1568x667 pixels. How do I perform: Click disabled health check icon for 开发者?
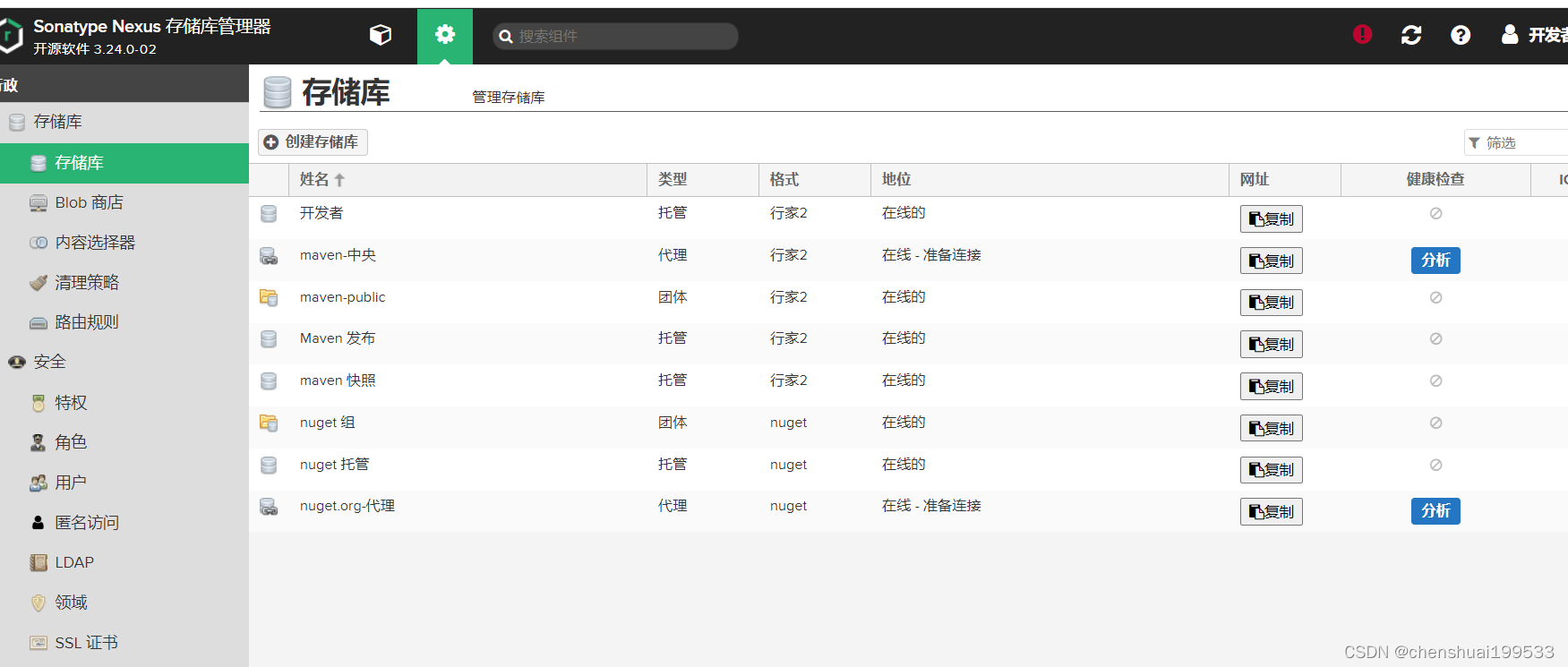click(x=1435, y=213)
